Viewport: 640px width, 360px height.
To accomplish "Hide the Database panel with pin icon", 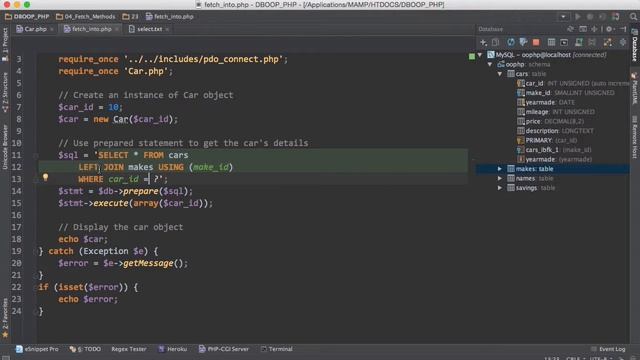I will click(x=623, y=29).
